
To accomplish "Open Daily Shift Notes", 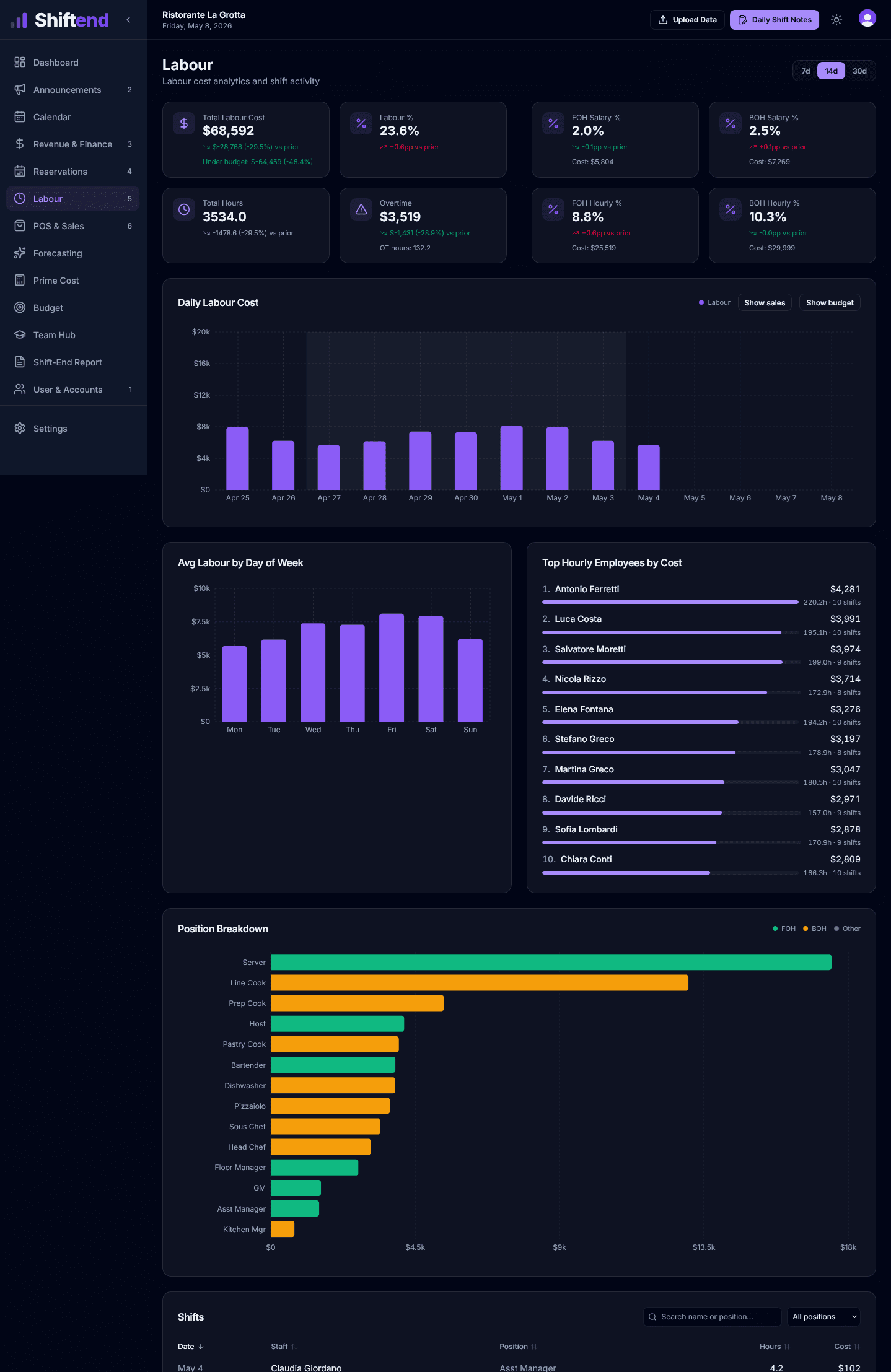I will coord(775,20).
